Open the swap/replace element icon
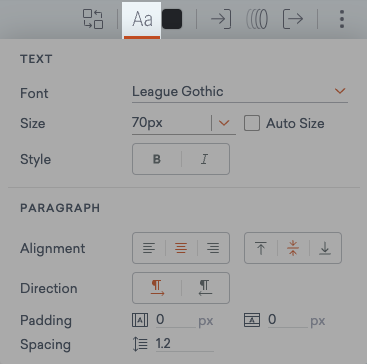The height and width of the screenshot is (364, 367). [93, 19]
